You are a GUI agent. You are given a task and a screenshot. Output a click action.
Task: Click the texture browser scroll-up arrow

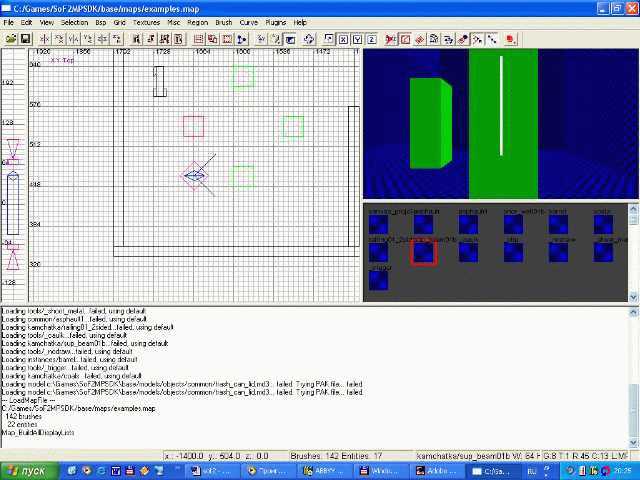pos(633,208)
